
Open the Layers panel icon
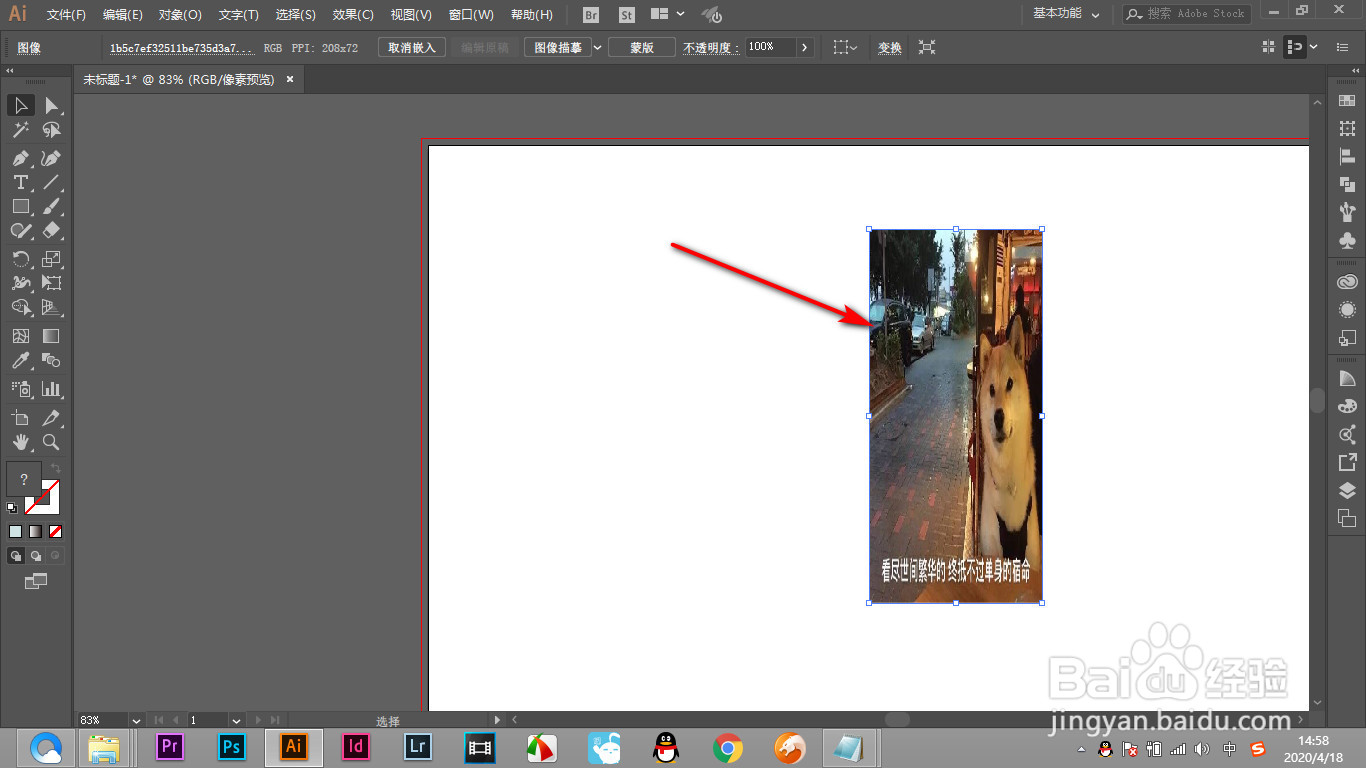pyautogui.click(x=1347, y=491)
